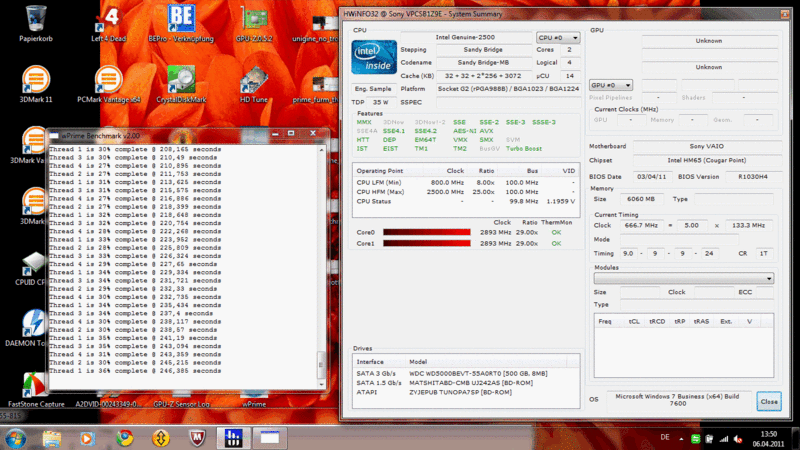Click the tRAS column header in modules table
This screenshot has width=800, height=450.
point(701,321)
